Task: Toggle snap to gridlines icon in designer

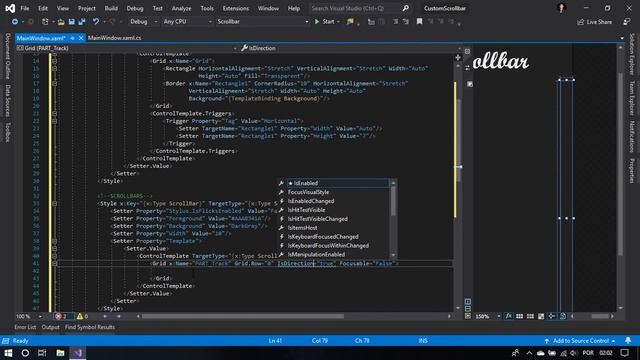Action: pyautogui.click(x=530, y=316)
